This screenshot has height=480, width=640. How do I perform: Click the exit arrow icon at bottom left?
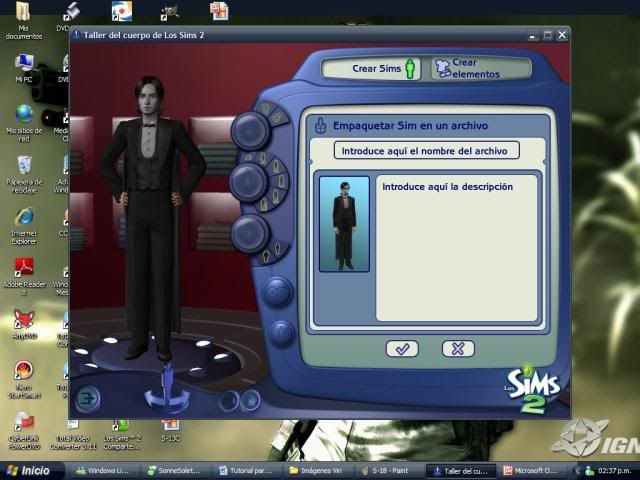[87, 398]
